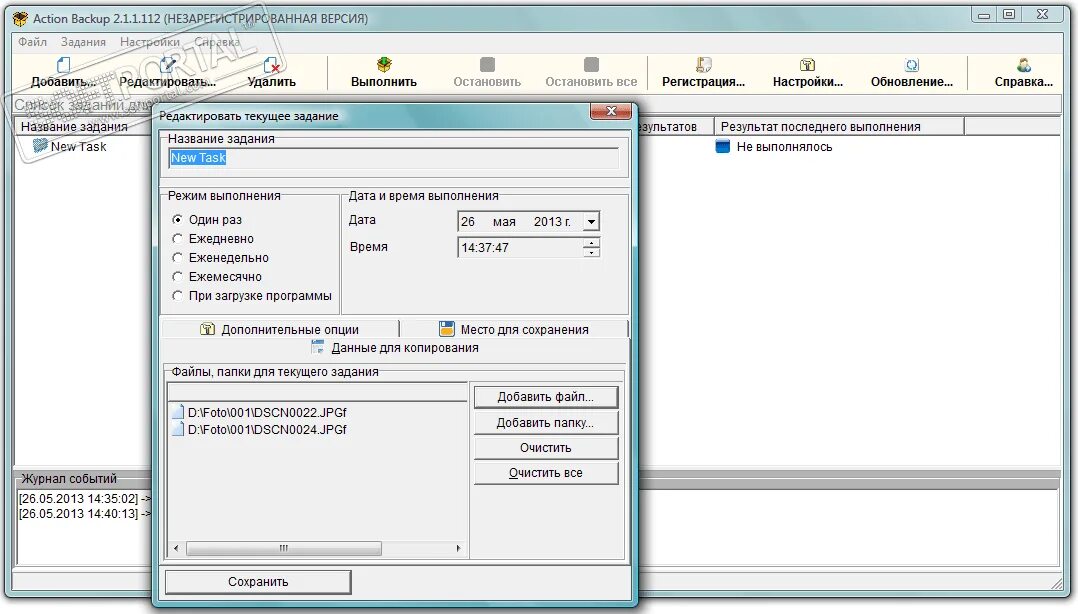Click the file list scroll right arrow
The width and height of the screenshot is (1078, 614).
pos(459,548)
